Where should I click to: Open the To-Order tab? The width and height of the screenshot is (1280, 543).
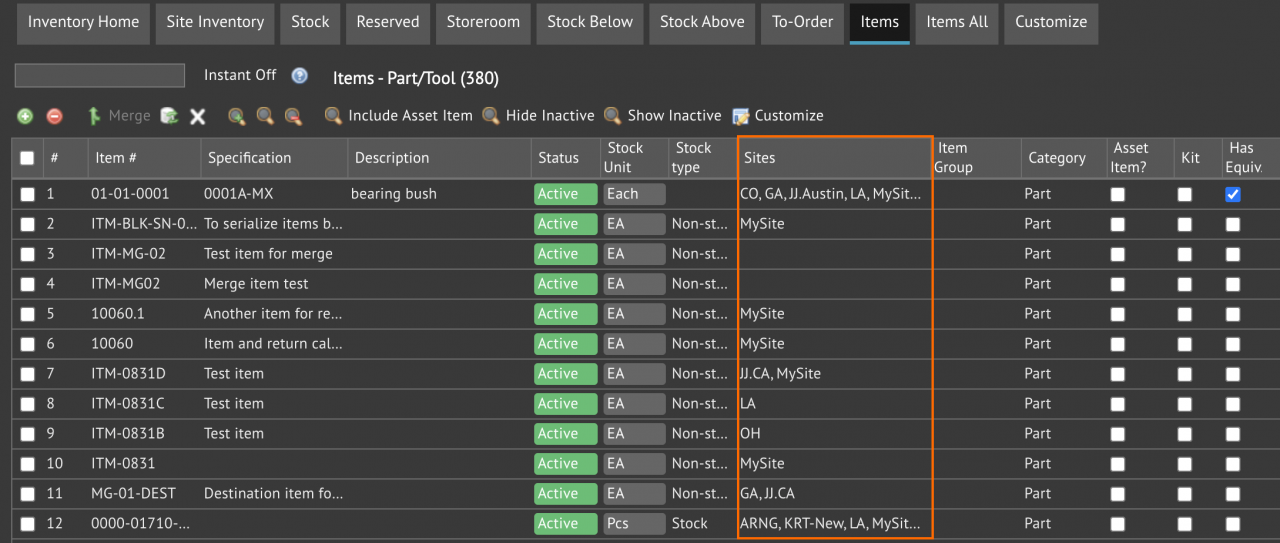click(x=802, y=22)
